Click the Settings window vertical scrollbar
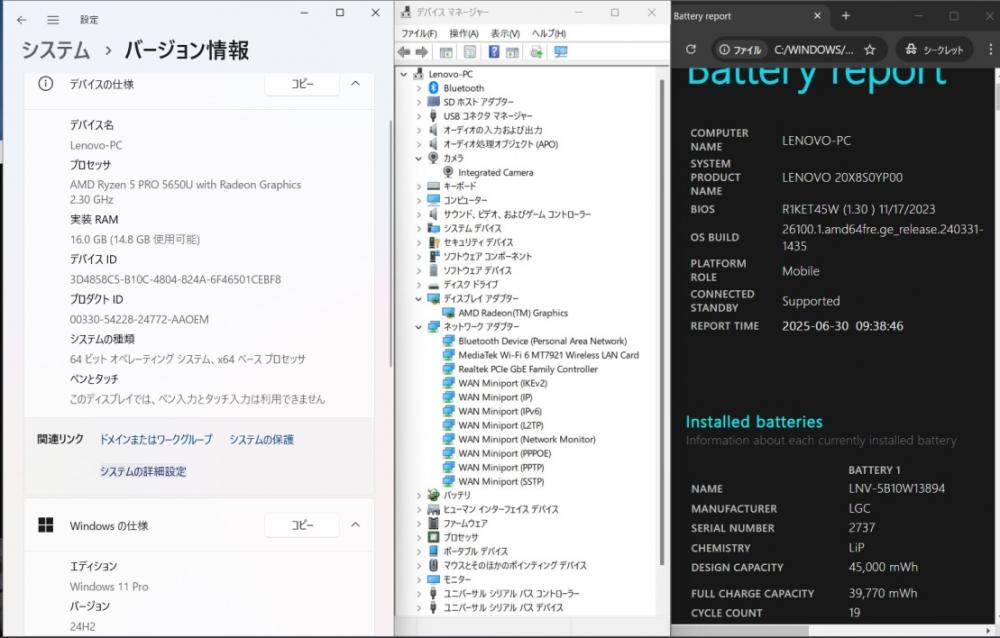The width and height of the screenshot is (1000, 638). (x=390, y=242)
